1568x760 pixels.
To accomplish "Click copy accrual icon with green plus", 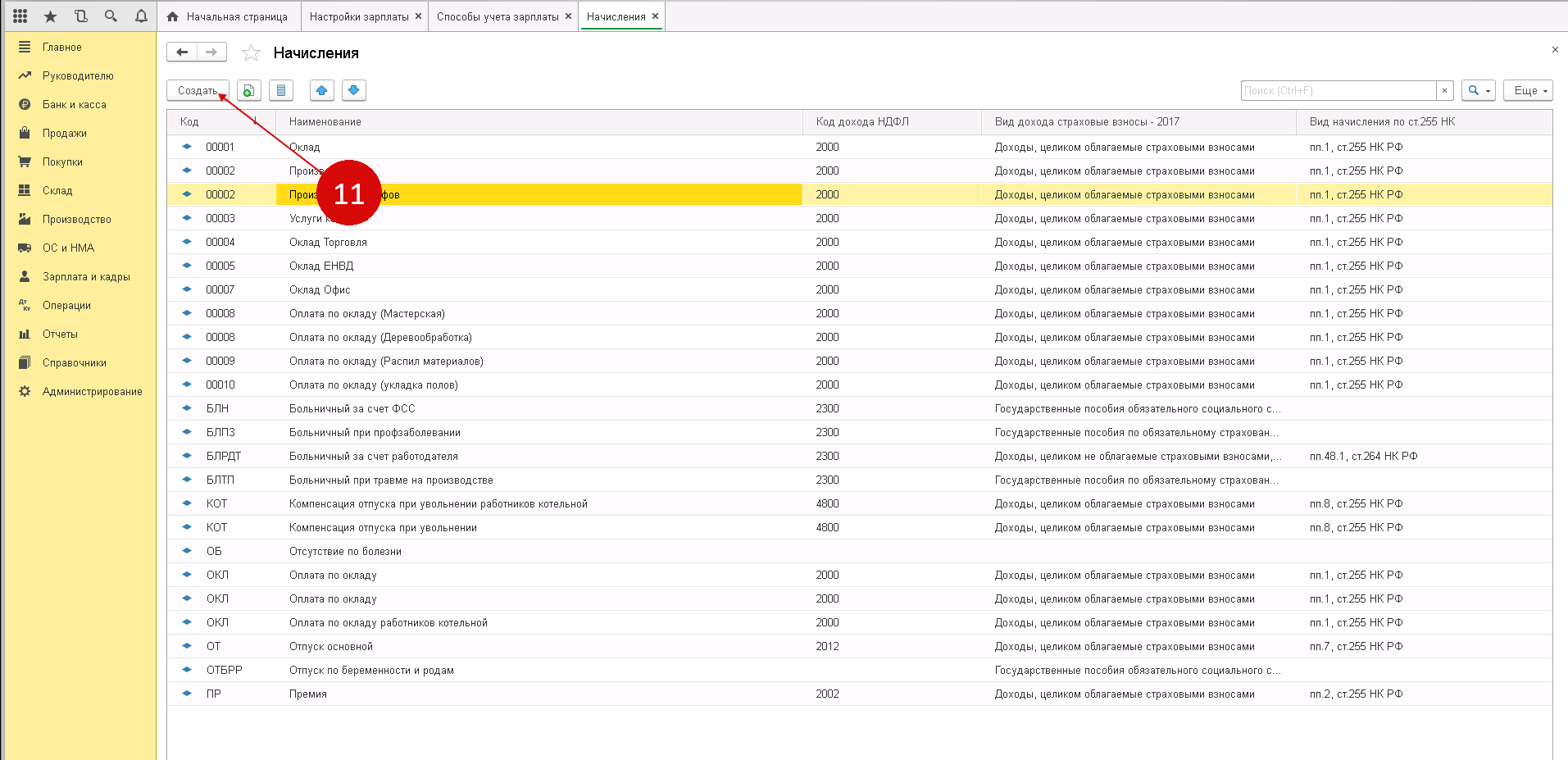I will point(249,90).
